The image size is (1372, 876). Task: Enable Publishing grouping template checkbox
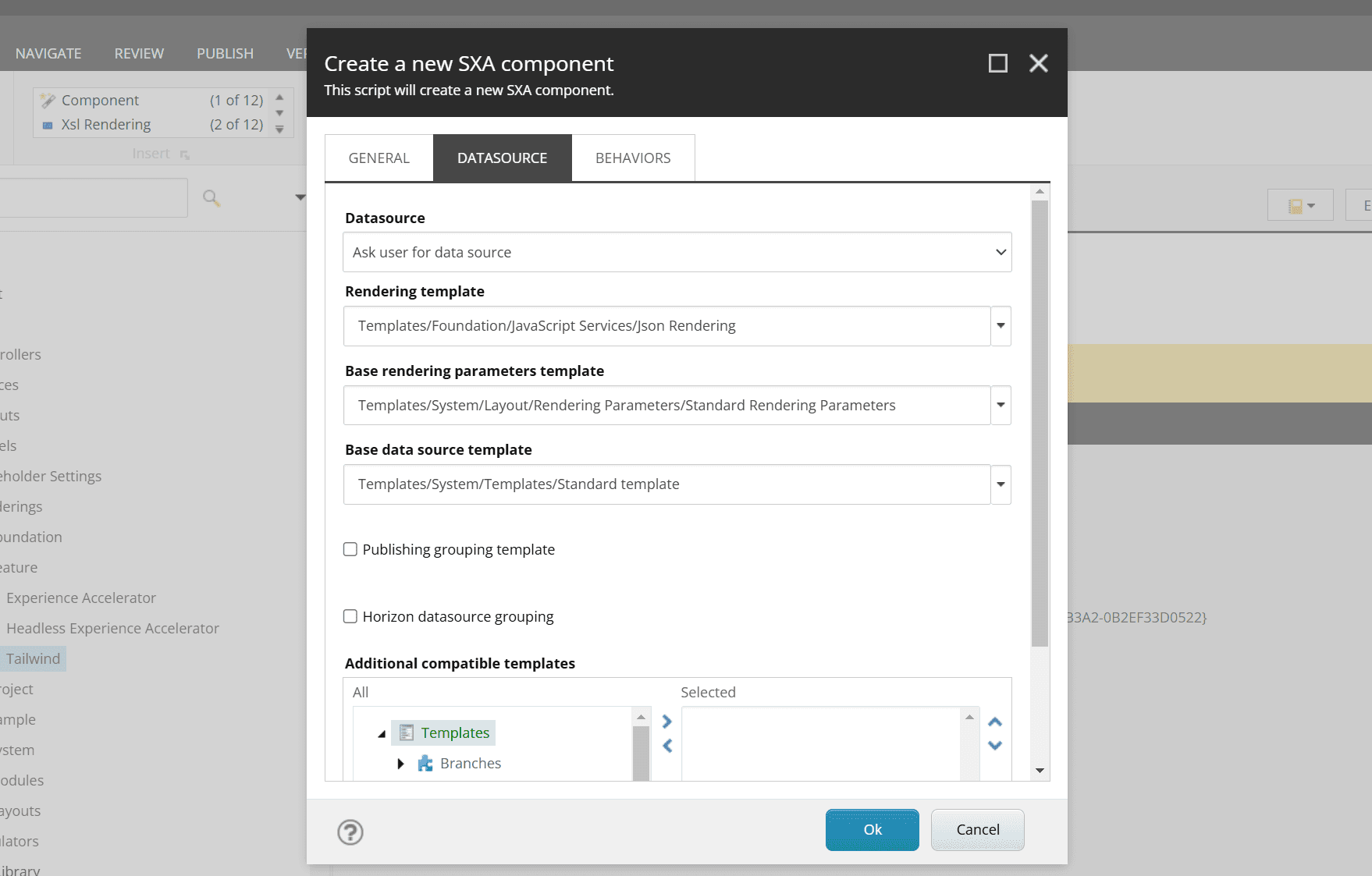point(350,549)
